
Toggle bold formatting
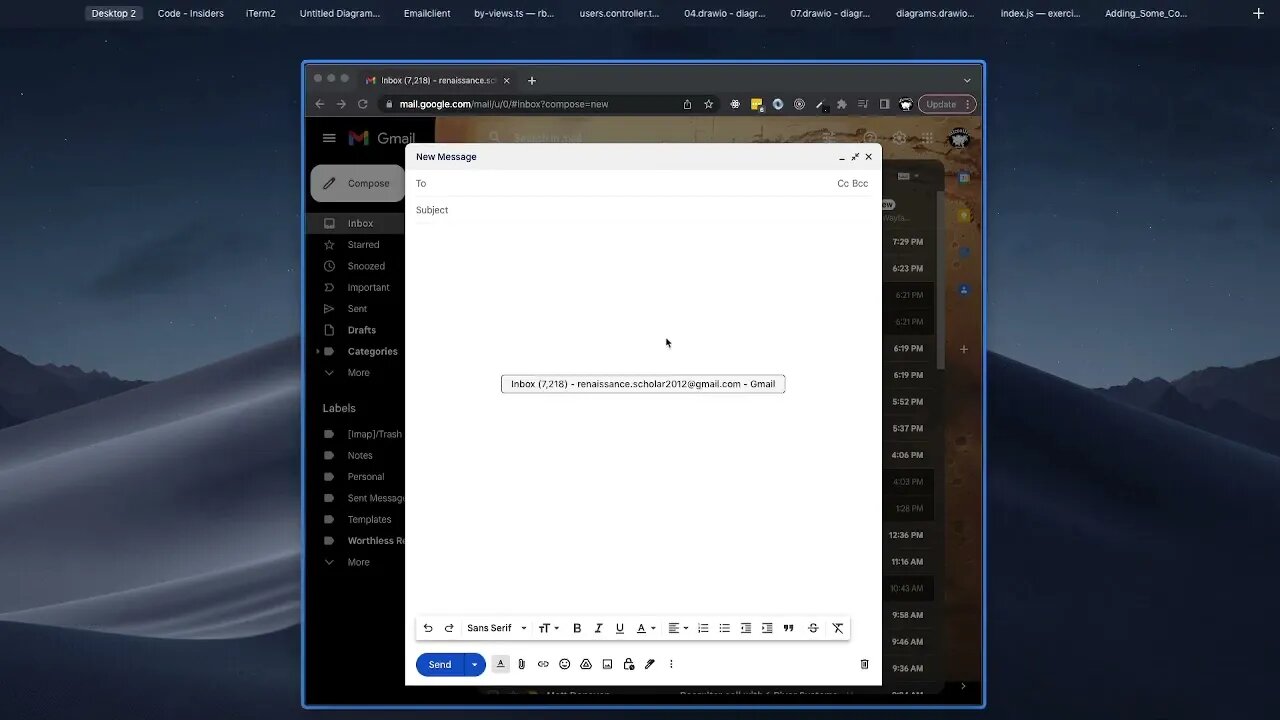[577, 628]
